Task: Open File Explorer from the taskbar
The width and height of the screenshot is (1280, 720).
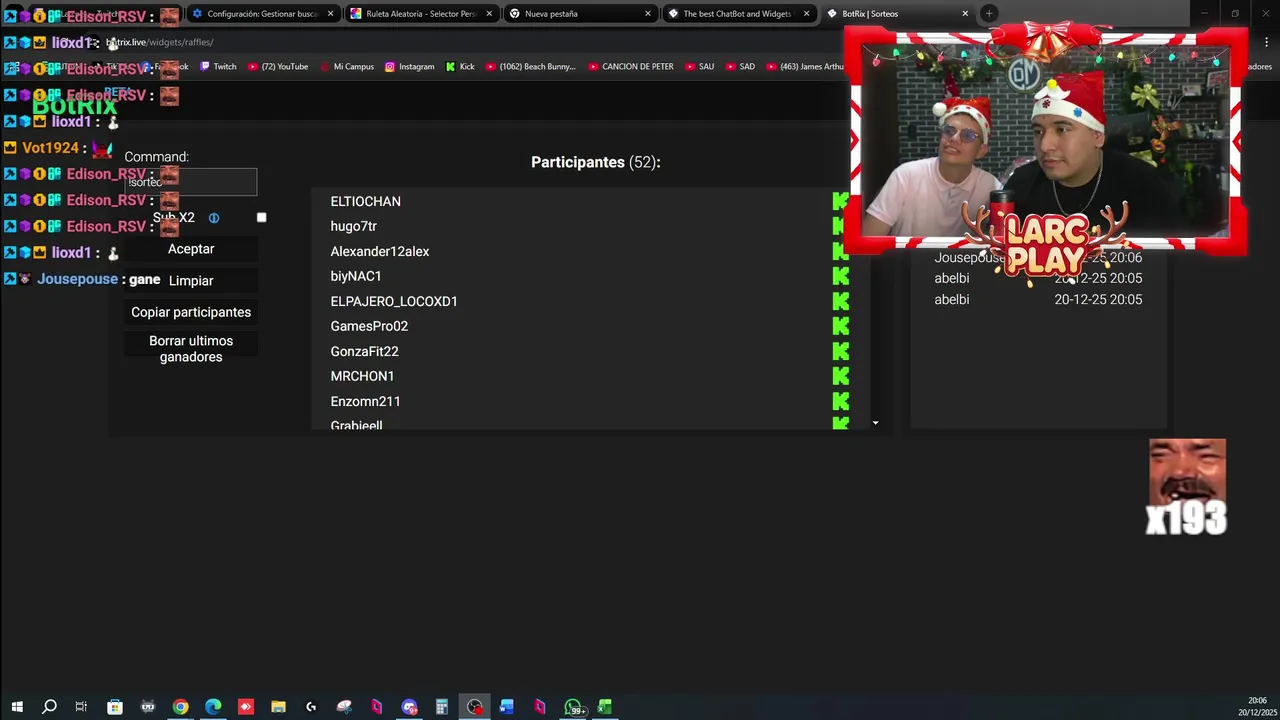Action: coord(278,707)
